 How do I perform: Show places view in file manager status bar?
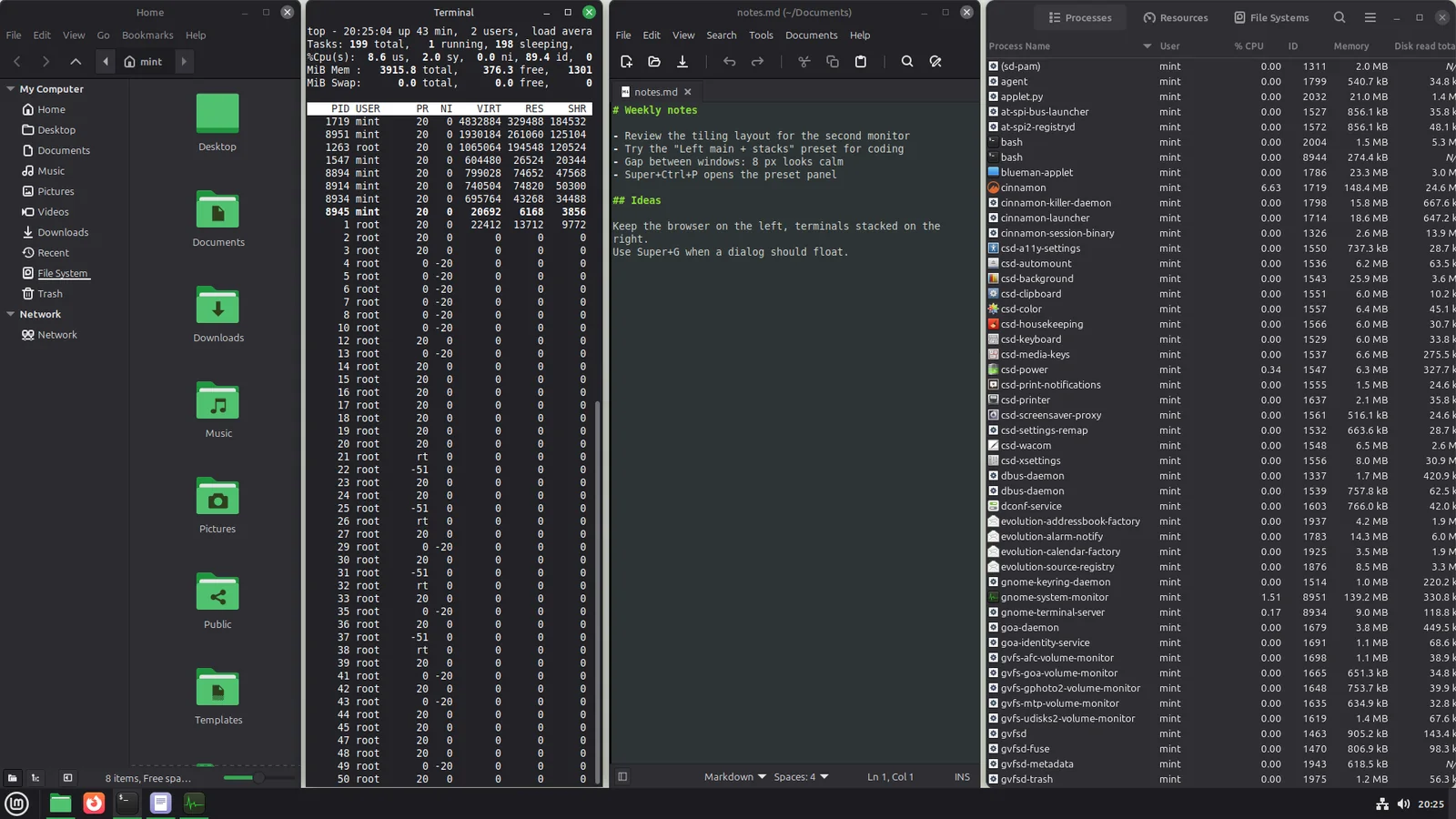pyautogui.click(x=12, y=778)
